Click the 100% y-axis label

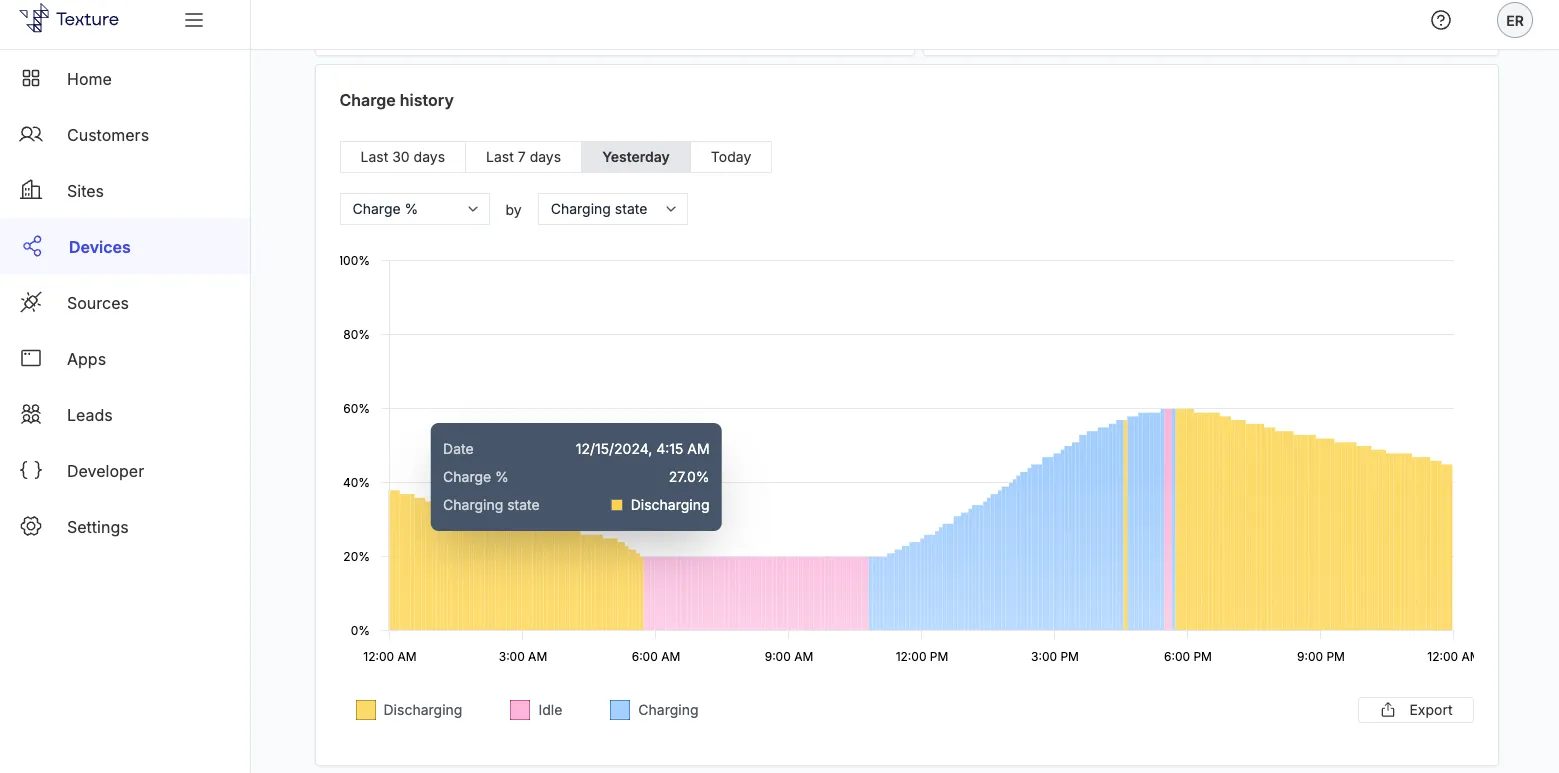354,260
